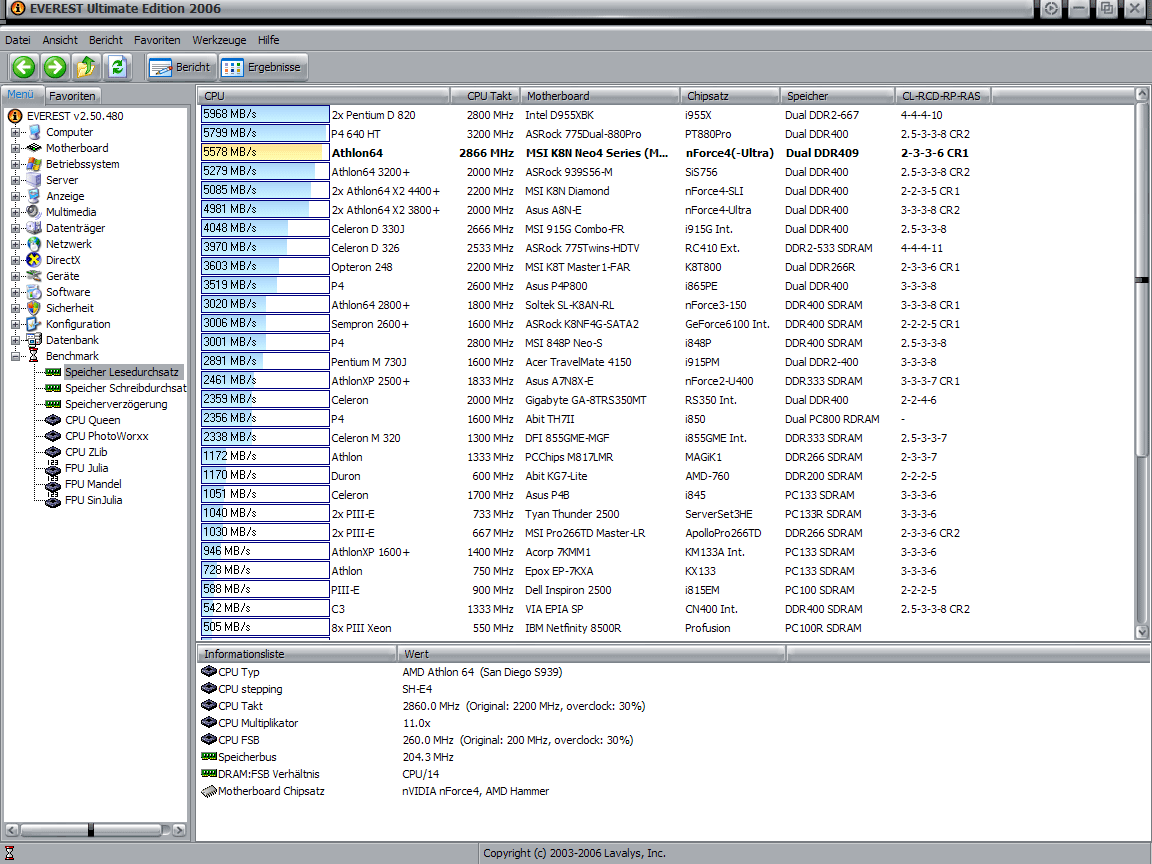Click the Software tree icon
This screenshot has height=864, width=1152.
tap(34, 292)
